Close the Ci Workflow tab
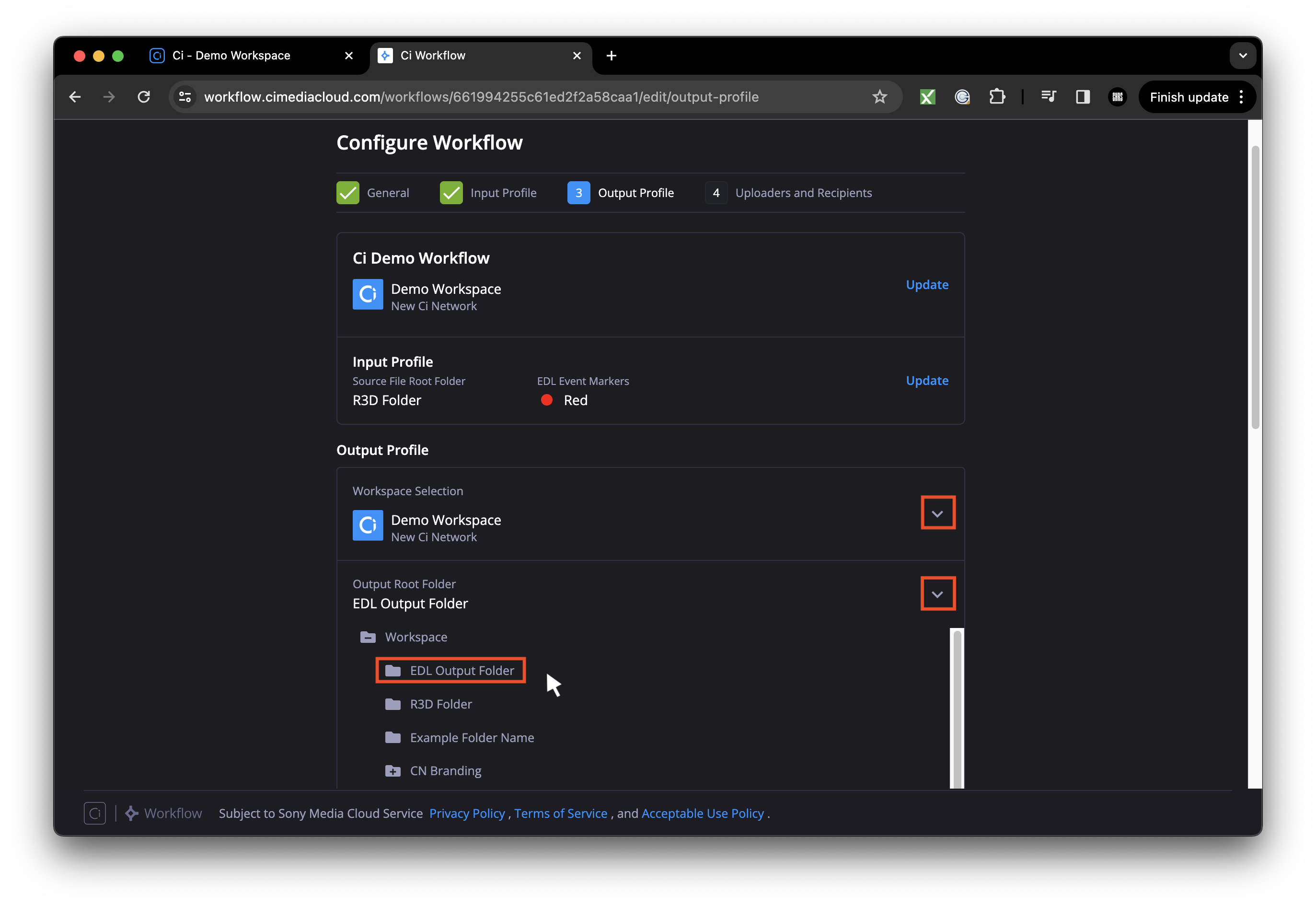 [577, 56]
